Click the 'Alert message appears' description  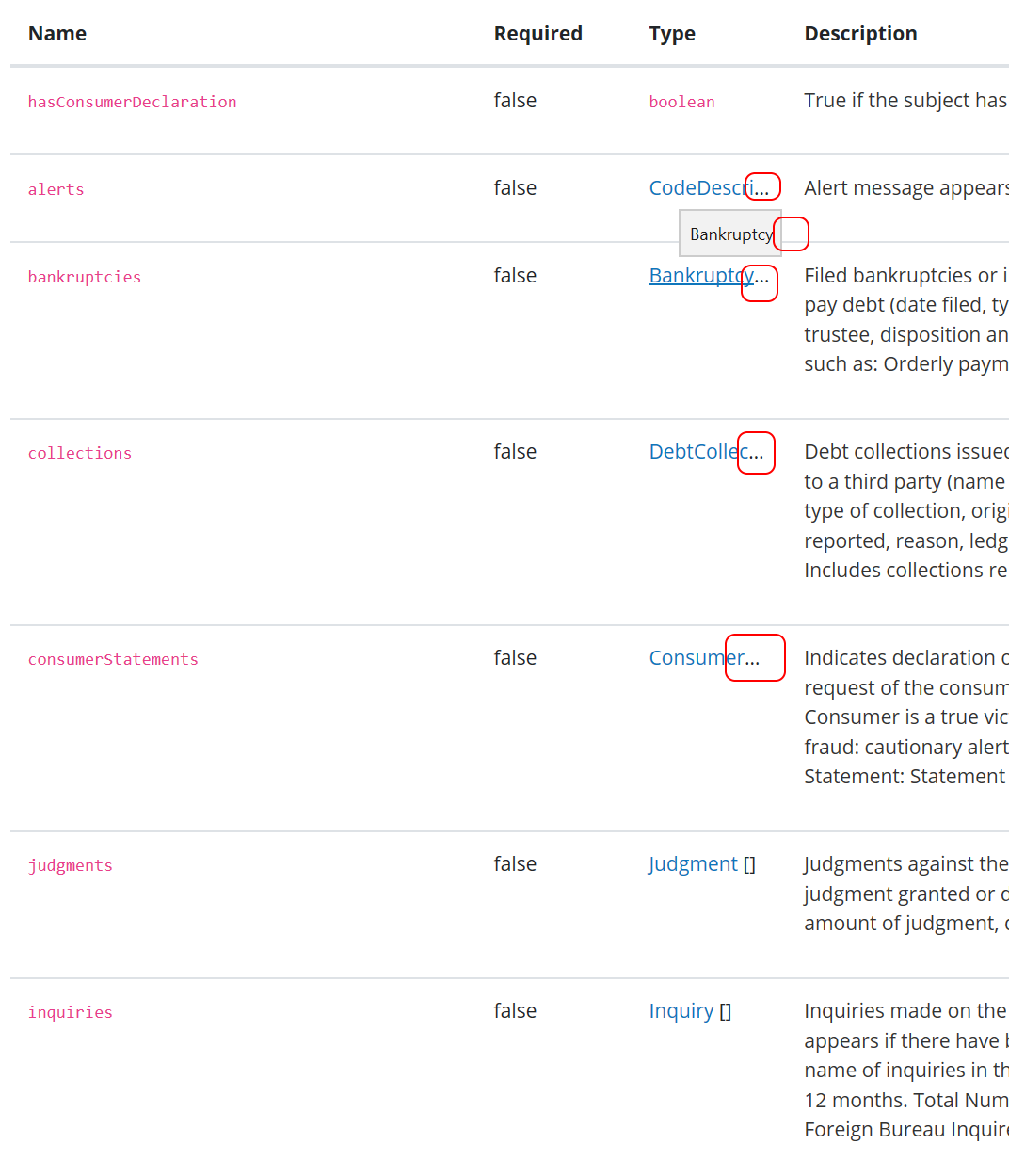906,188
